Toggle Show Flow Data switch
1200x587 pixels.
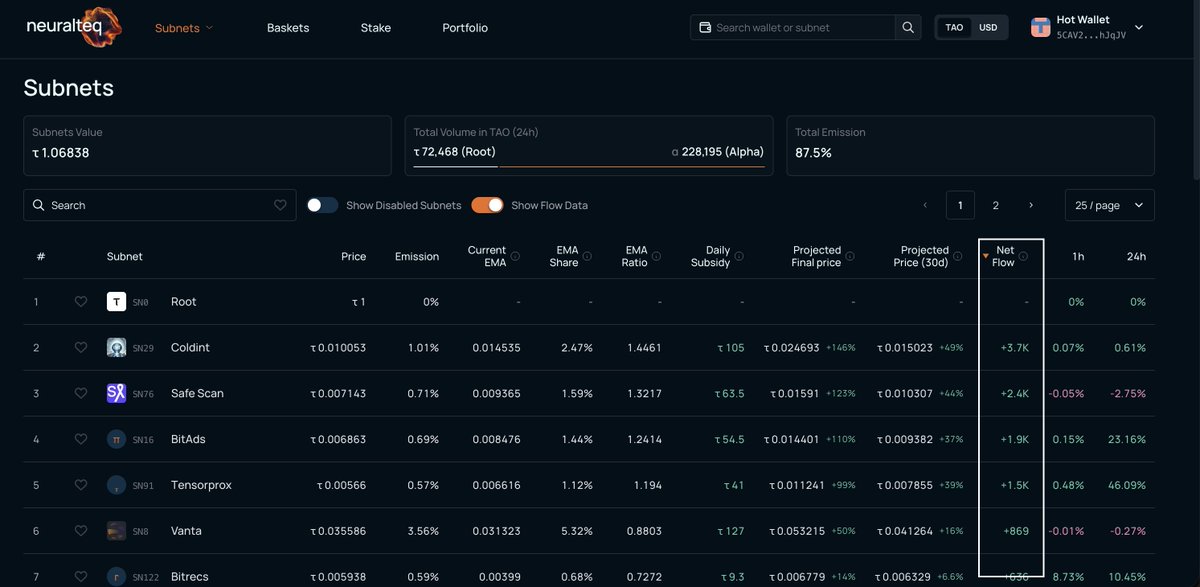coord(487,205)
